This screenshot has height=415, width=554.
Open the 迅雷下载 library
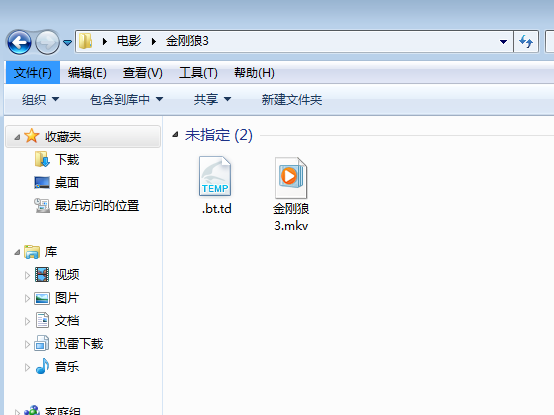point(79,344)
